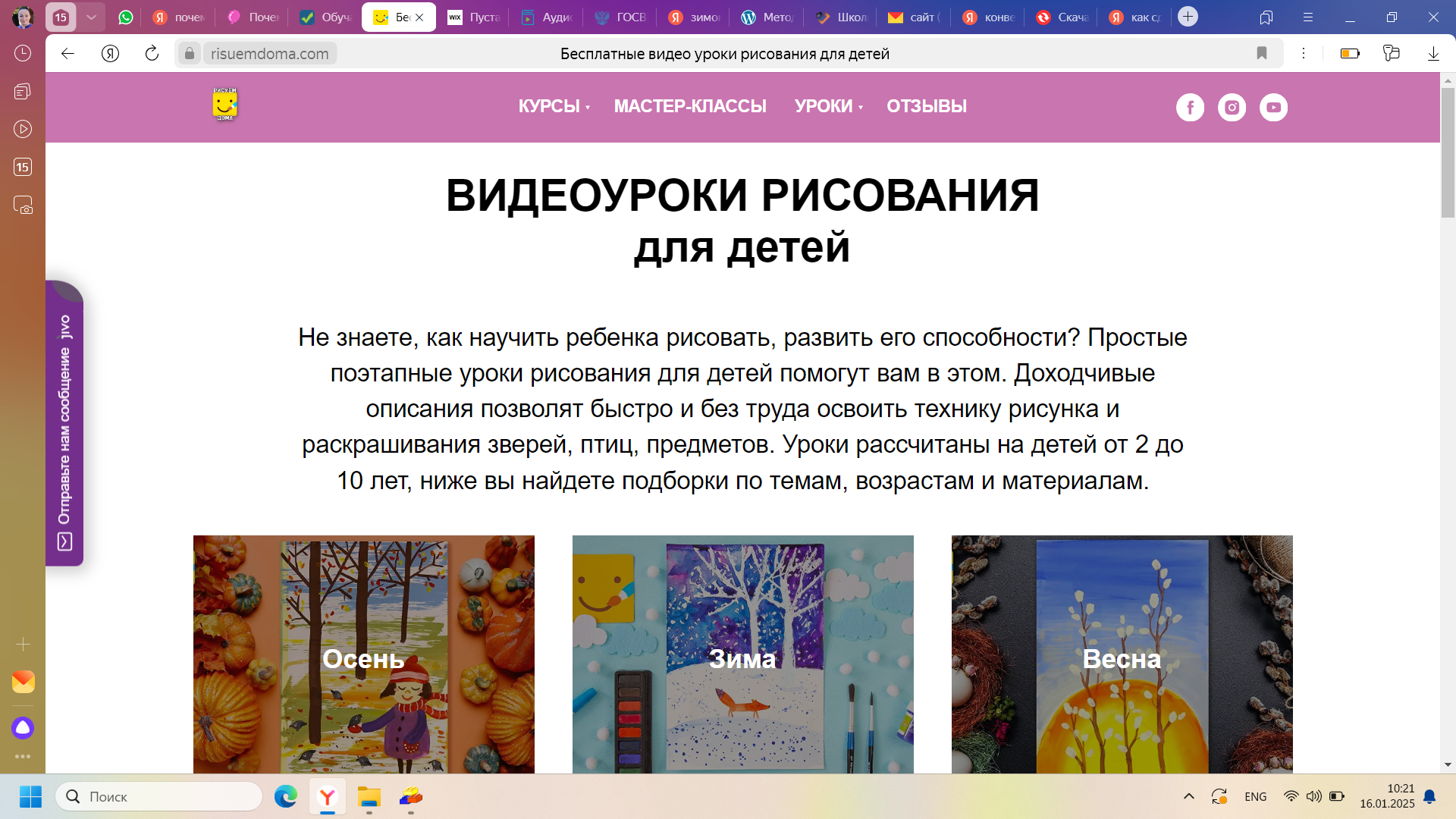The image size is (1456, 819).
Task: Click the Windows taskbar search field
Action: pyautogui.click(x=159, y=796)
